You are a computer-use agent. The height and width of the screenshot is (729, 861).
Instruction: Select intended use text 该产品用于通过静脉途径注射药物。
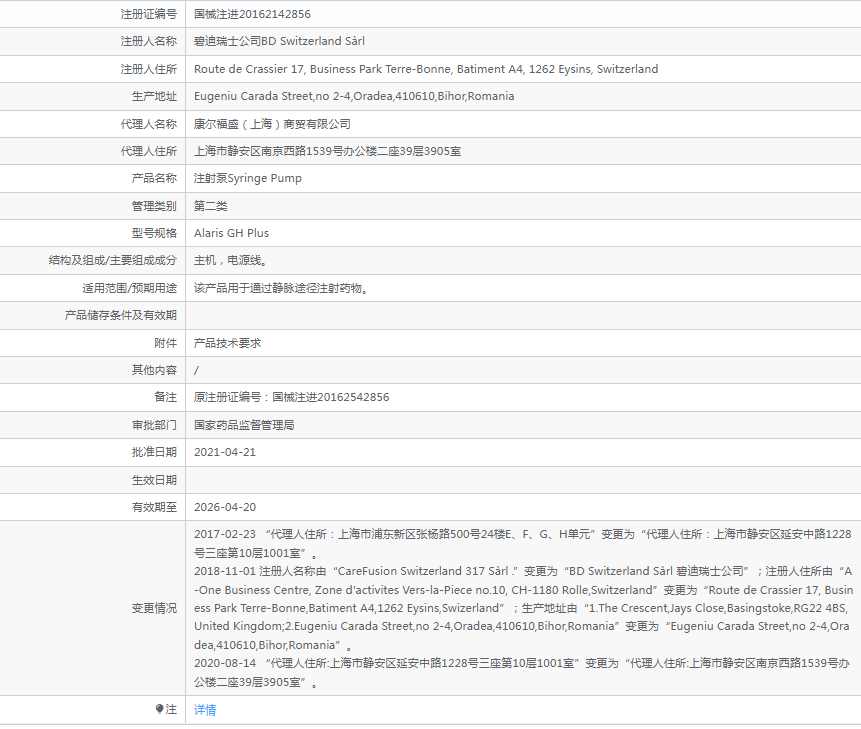click(281, 288)
